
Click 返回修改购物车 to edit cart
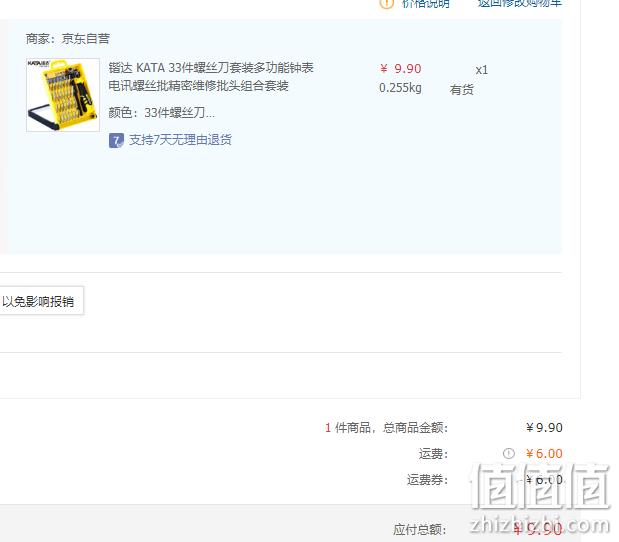(520, 3)
